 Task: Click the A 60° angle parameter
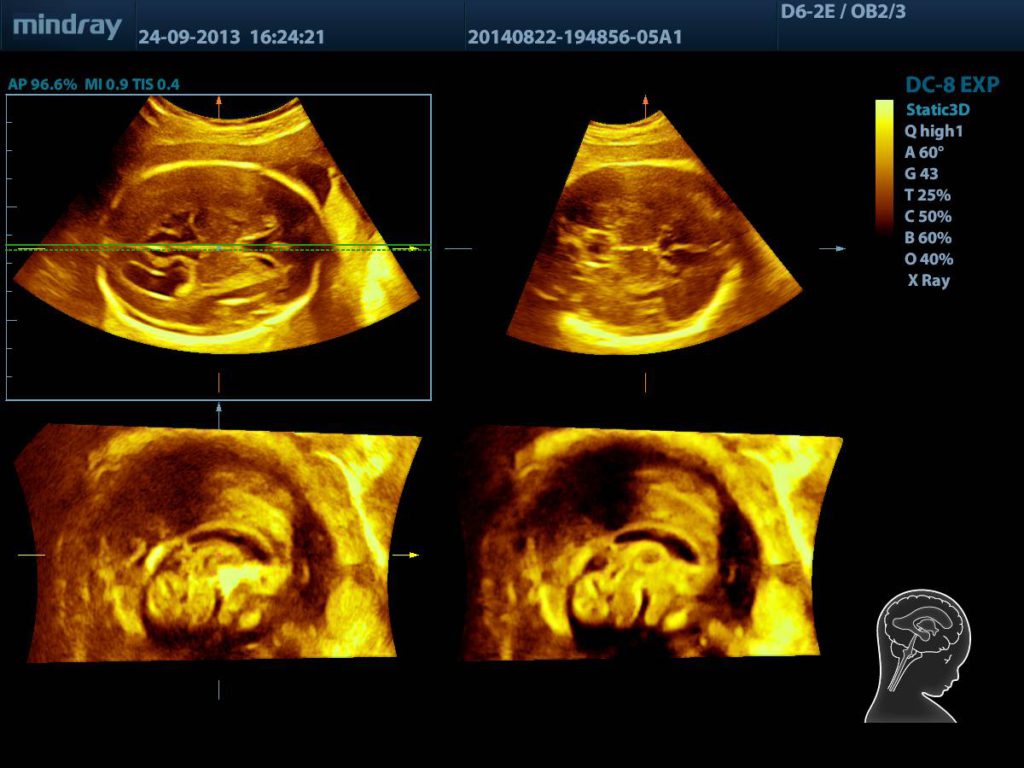coord(924,153)
